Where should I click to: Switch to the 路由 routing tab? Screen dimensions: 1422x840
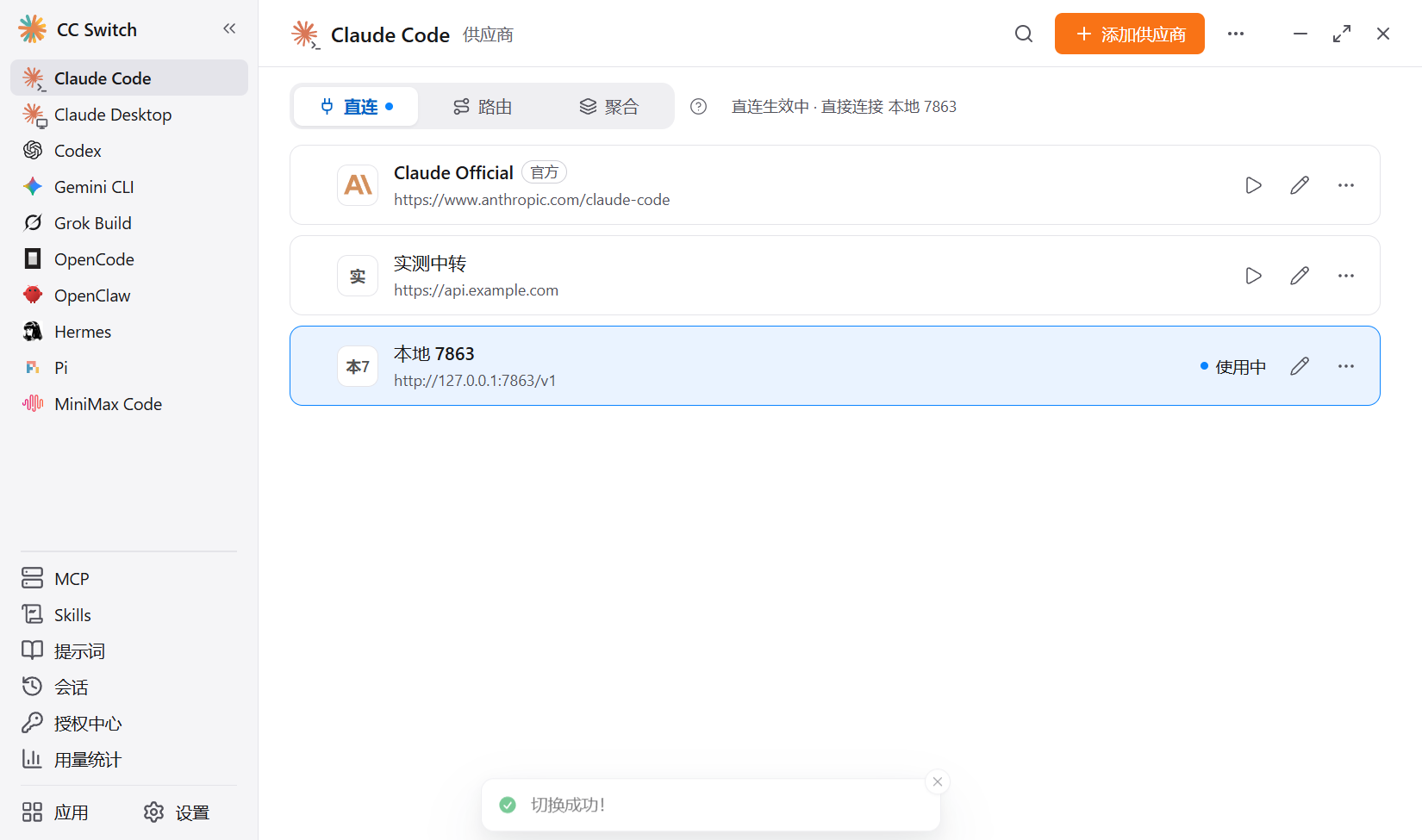click(483, 107)
